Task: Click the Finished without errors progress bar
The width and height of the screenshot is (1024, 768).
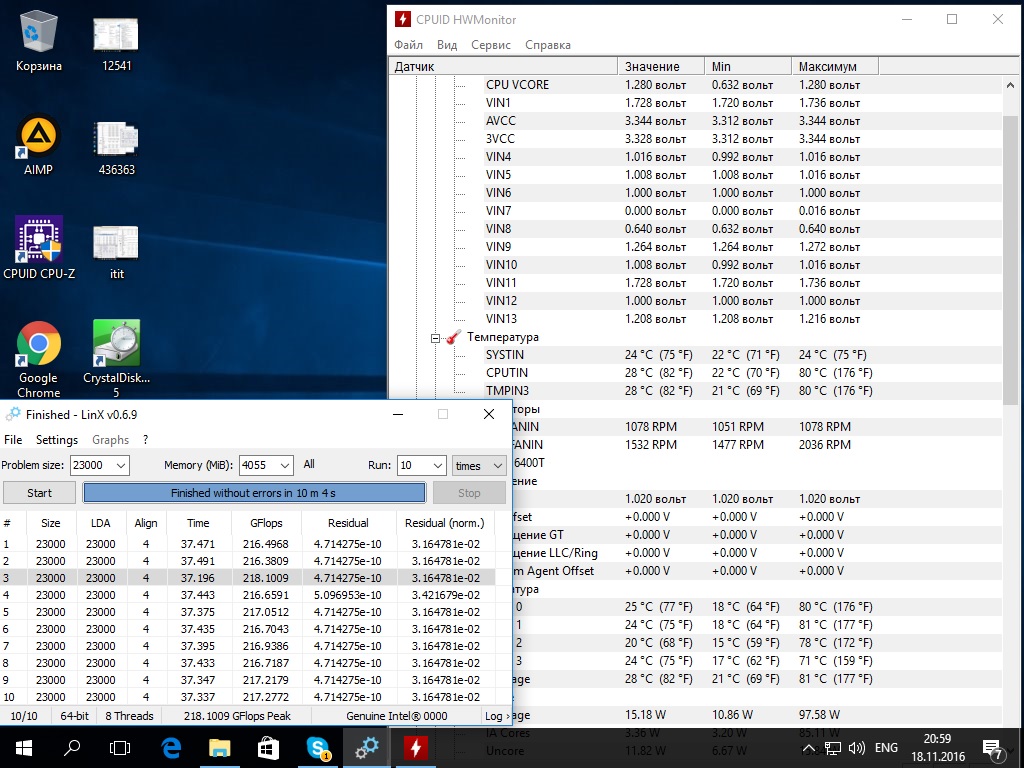Action: pyautogui.click(x=254, y=493)
